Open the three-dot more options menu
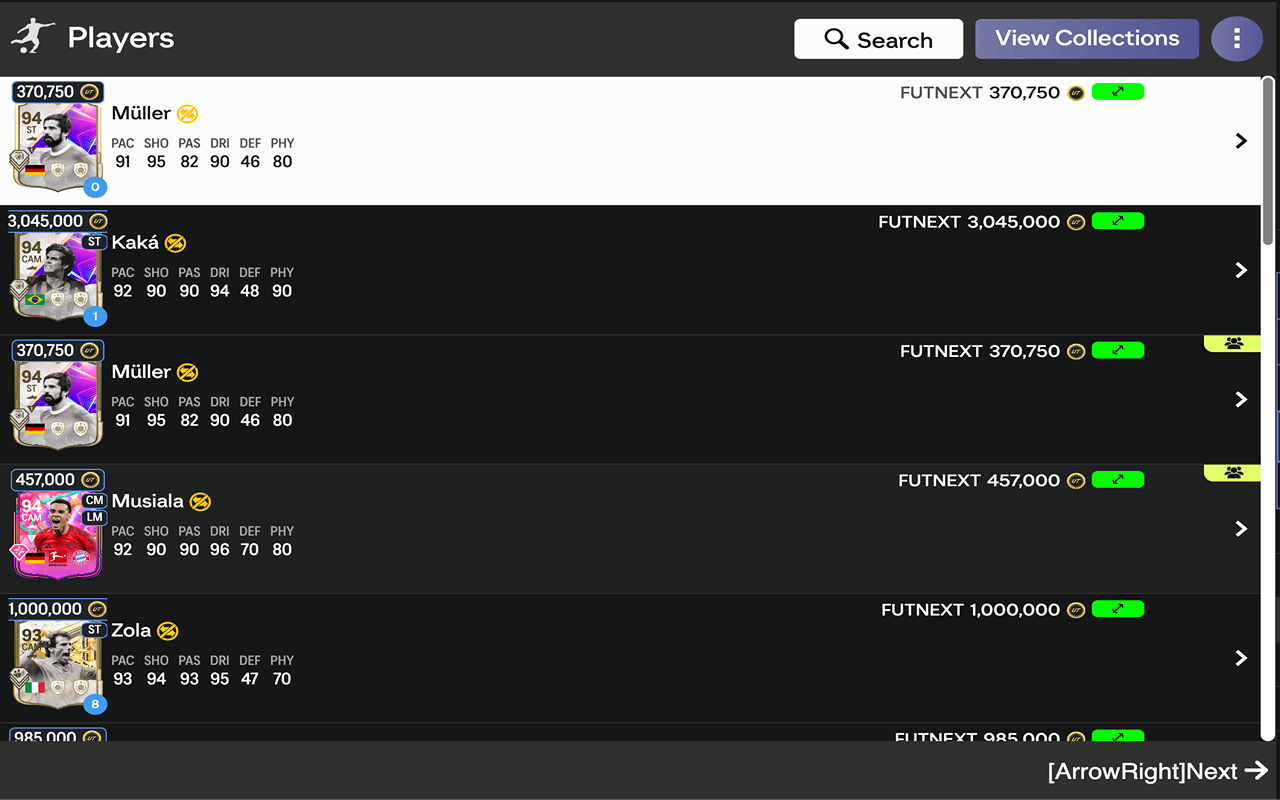The width and height of the screenshot is (1280, 800). click(x=1236, y=39)
